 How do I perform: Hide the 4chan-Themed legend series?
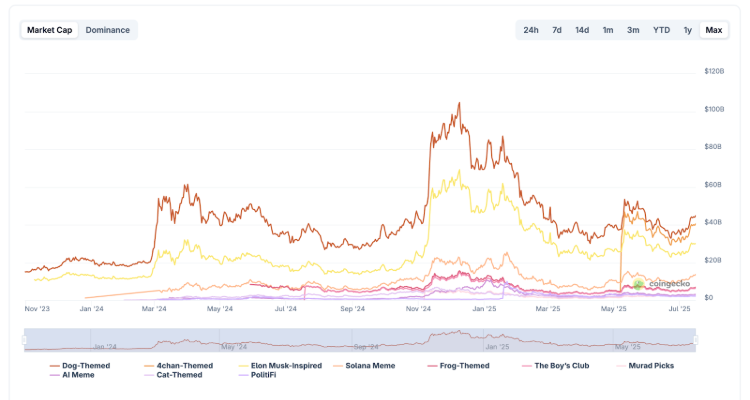coord(184,366)
